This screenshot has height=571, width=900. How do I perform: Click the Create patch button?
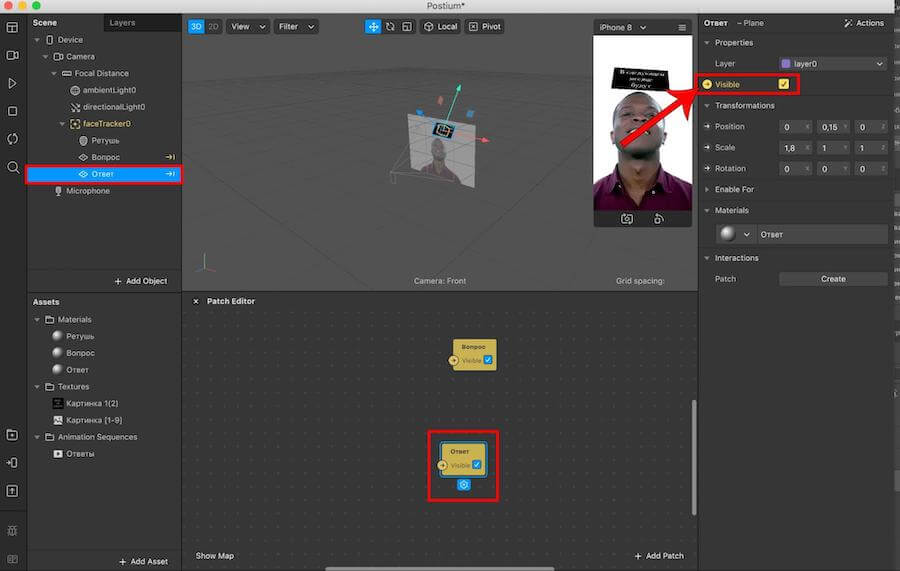pos(832,279)
